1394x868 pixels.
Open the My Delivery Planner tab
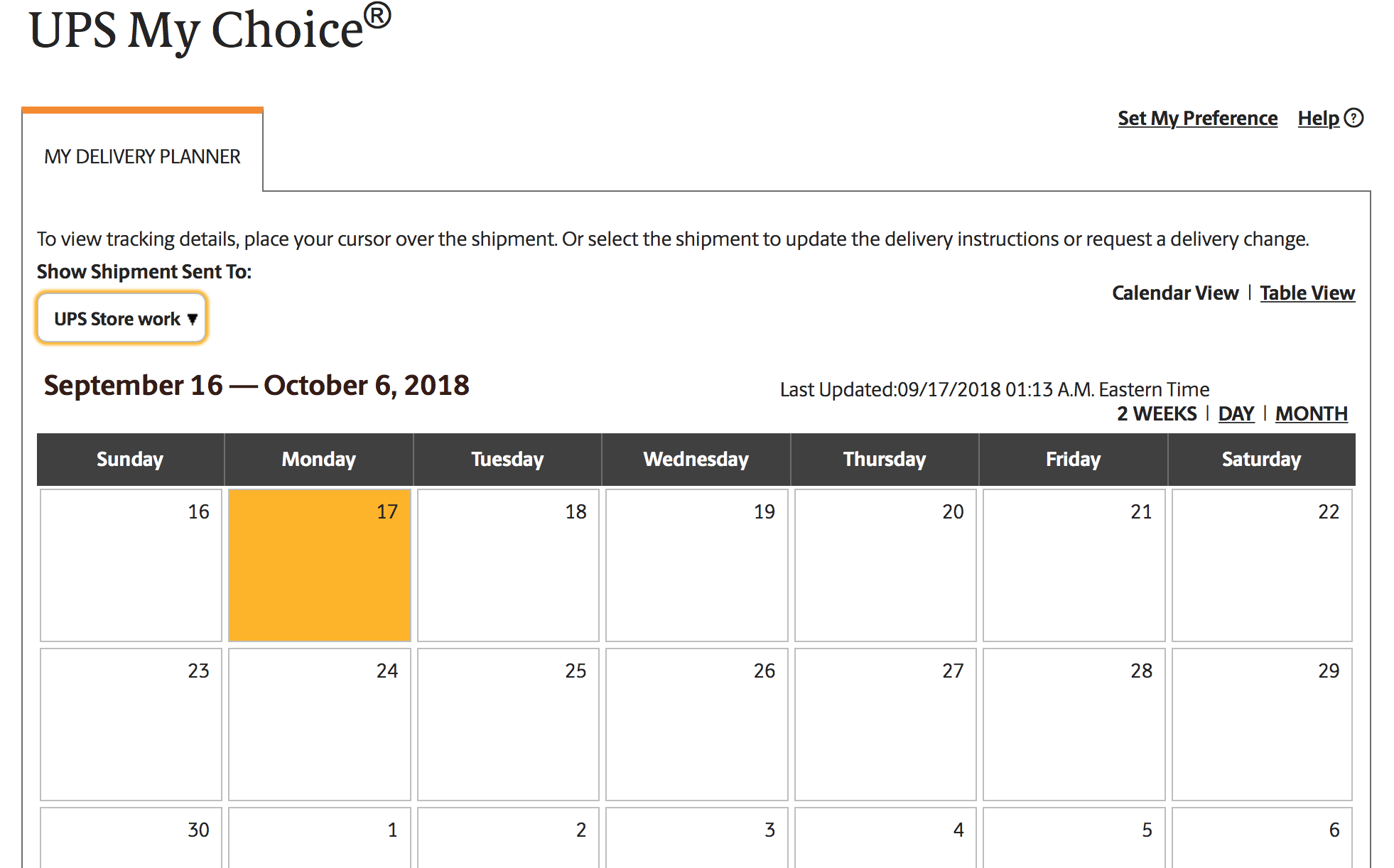click(142, 156)
